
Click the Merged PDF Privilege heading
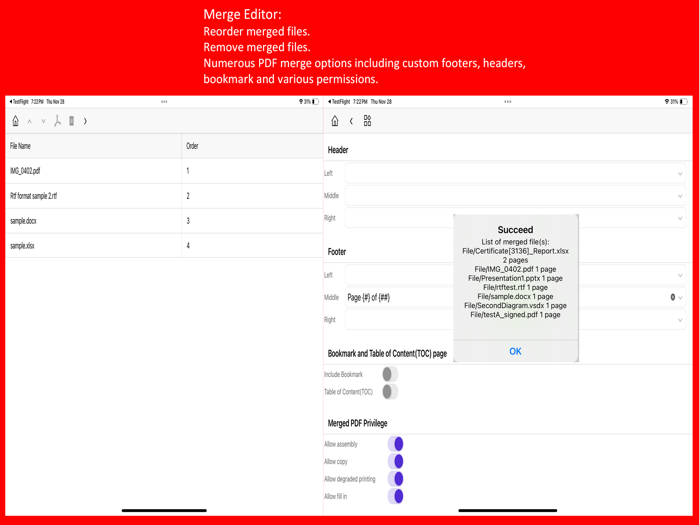tap(357, 423)
